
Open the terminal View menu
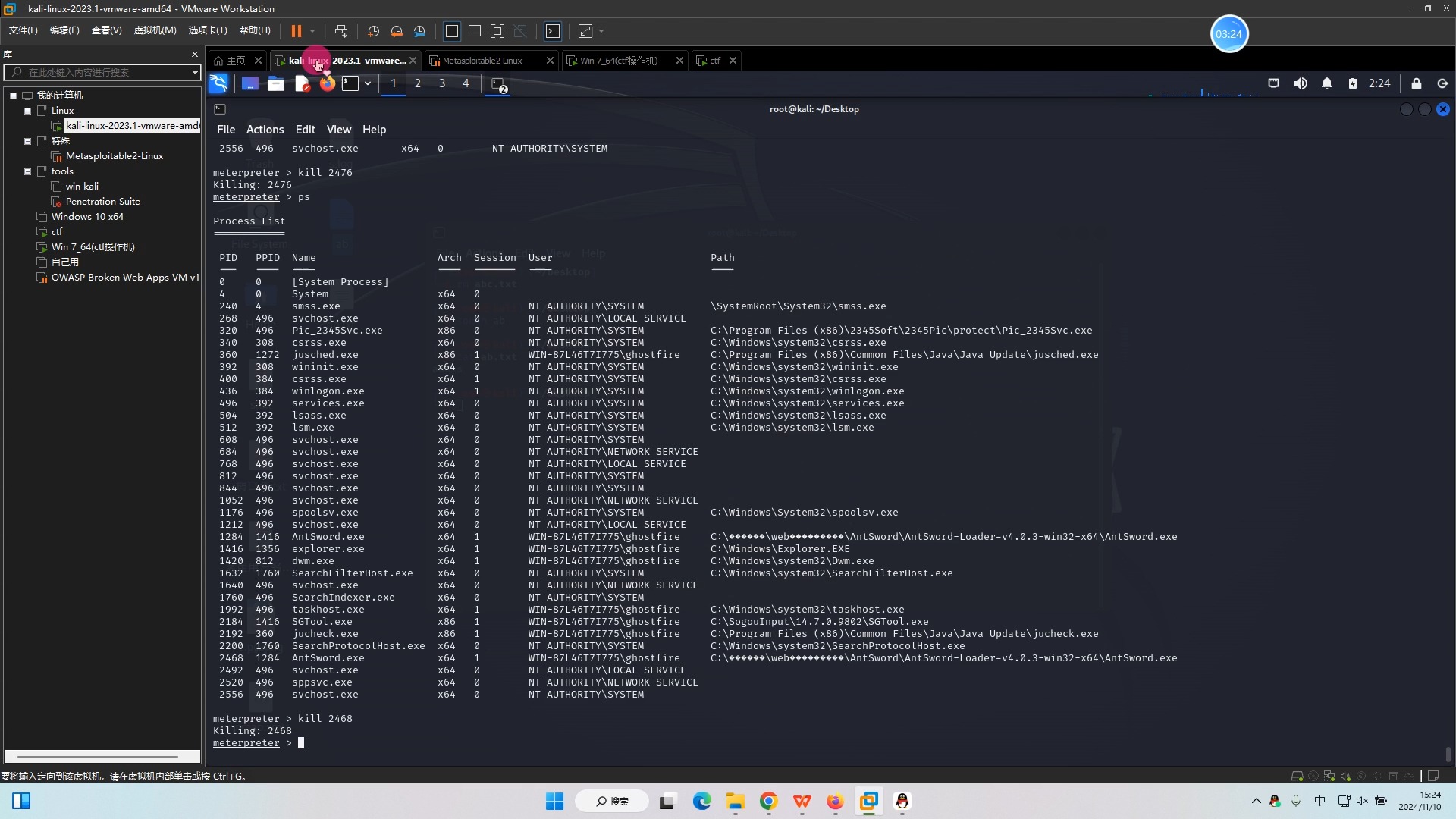pyautogui.click(x=339, y=130)
